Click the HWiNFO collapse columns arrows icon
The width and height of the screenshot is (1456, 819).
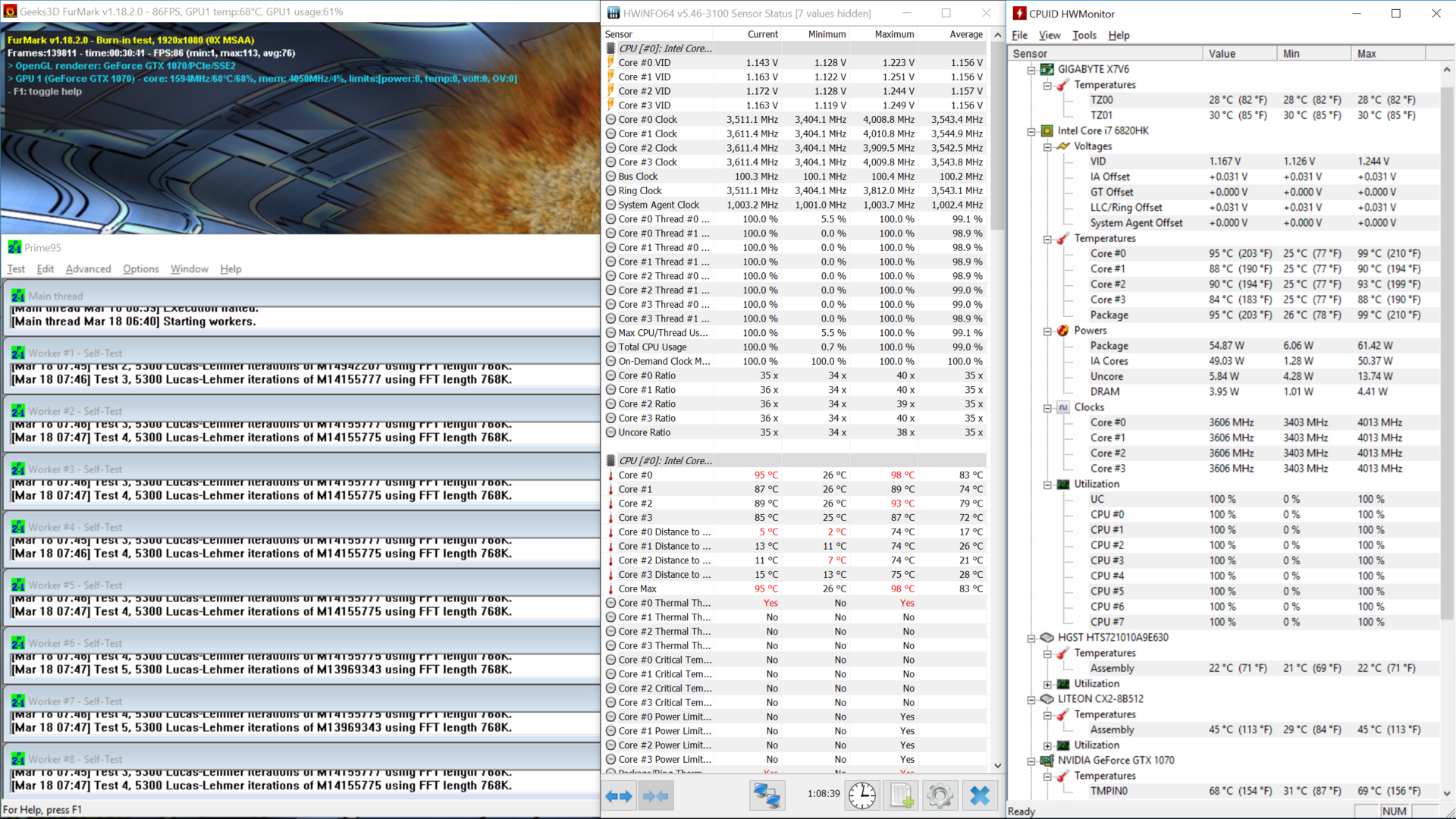point(656,795)
